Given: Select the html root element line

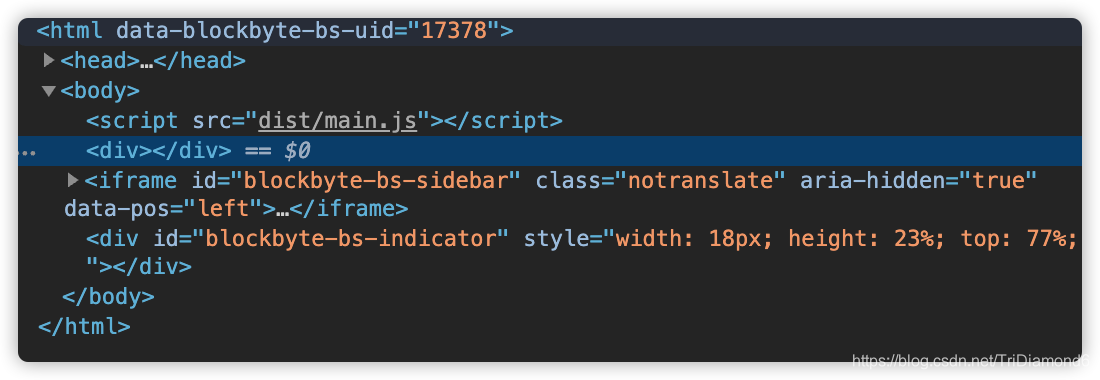Looking at the screenshot, I should click(550, 32).
